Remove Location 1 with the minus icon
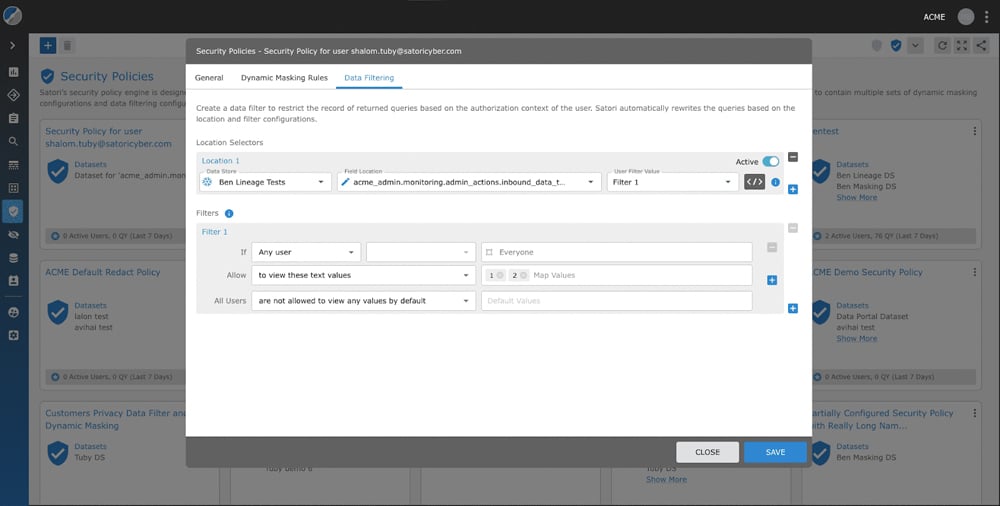The height and width of the screenshot is (506, 1000). tap(793, 157)
